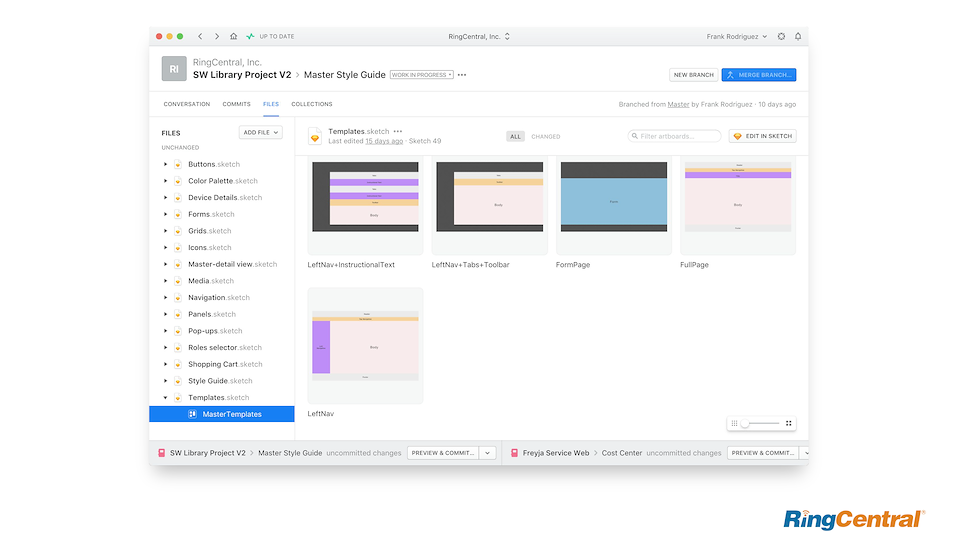960x540 pixels.
Task: Click the Merge Branch button
Action: tap(758, 75)
